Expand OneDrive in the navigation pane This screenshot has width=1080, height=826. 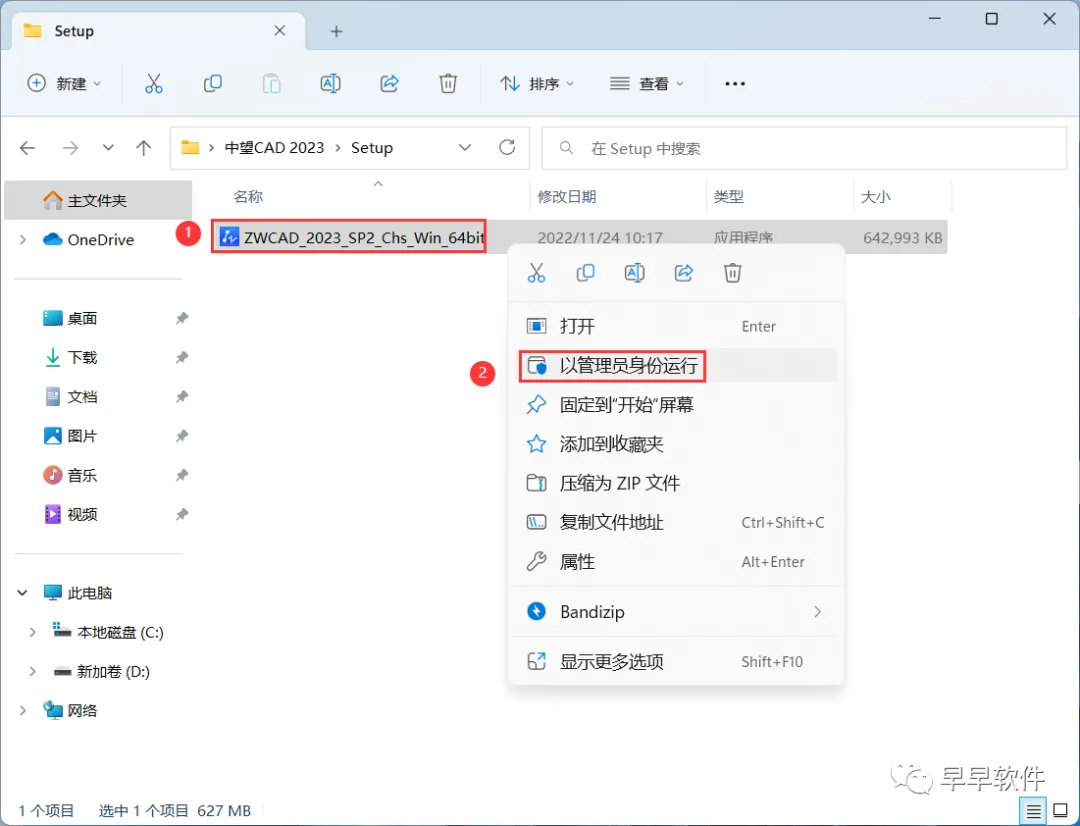[x=23, y=240]
